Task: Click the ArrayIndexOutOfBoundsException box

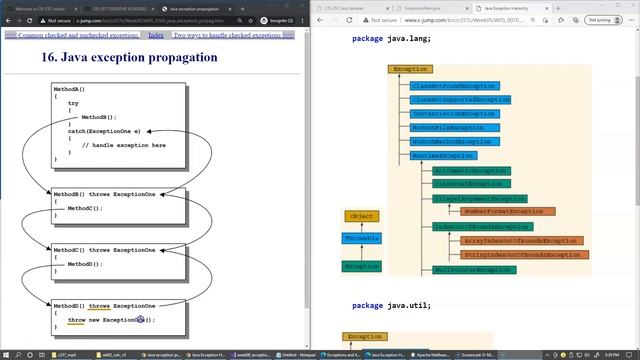Action: [x=522, y=241]
